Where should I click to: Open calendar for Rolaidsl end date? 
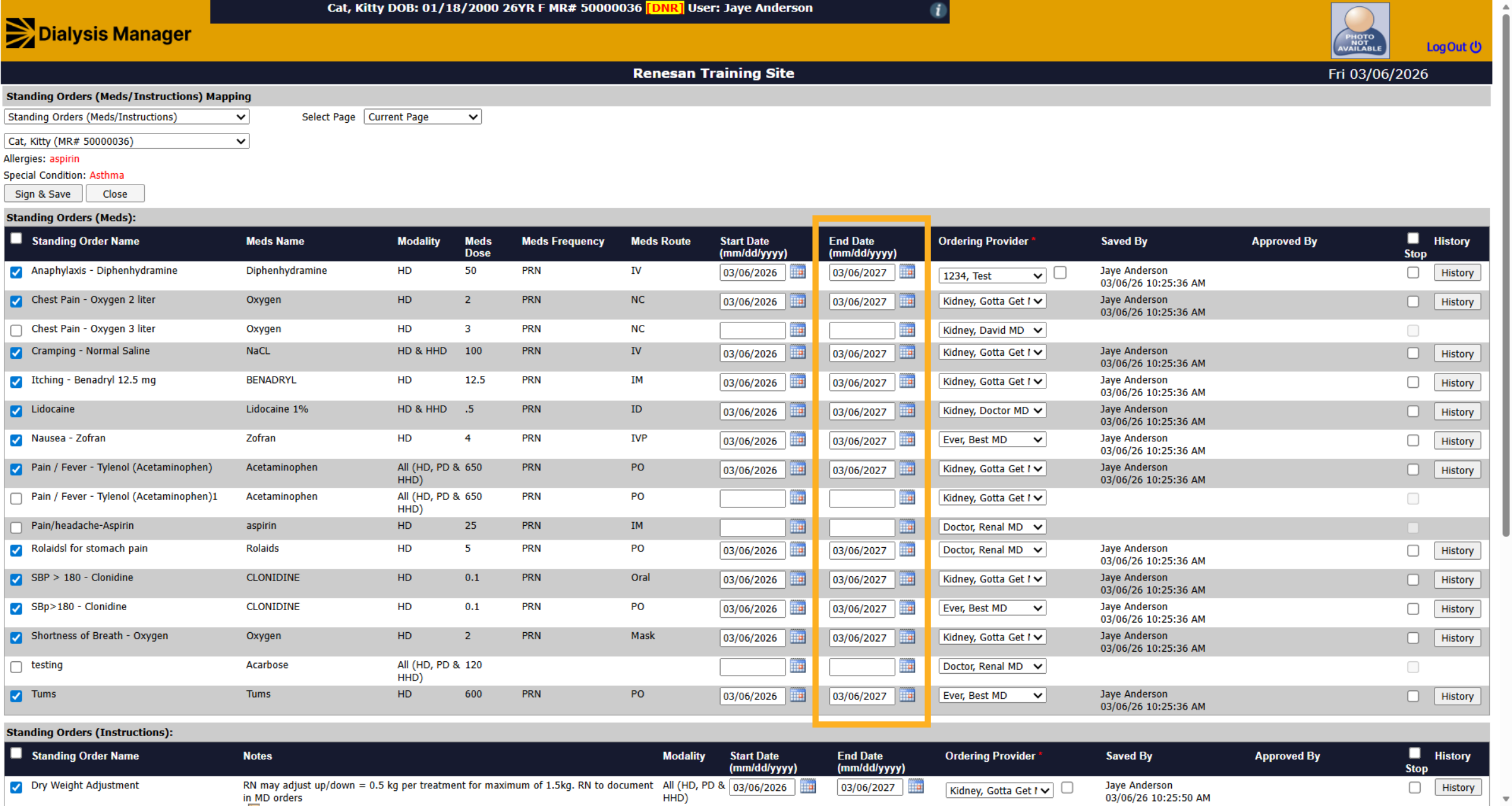907,549
